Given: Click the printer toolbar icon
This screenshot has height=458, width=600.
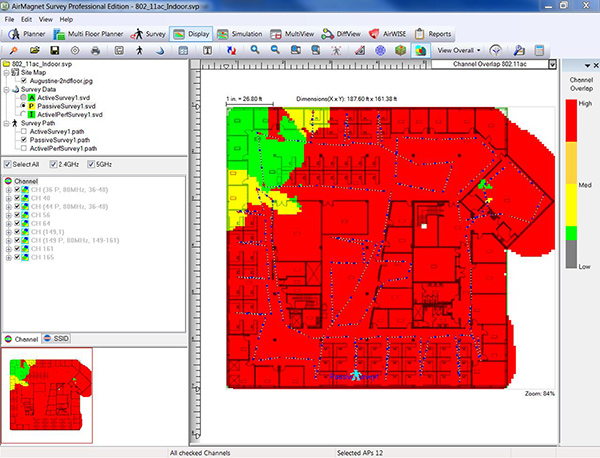Looking at the screenshot, I should pyautogui.click(x=98, y=49).
